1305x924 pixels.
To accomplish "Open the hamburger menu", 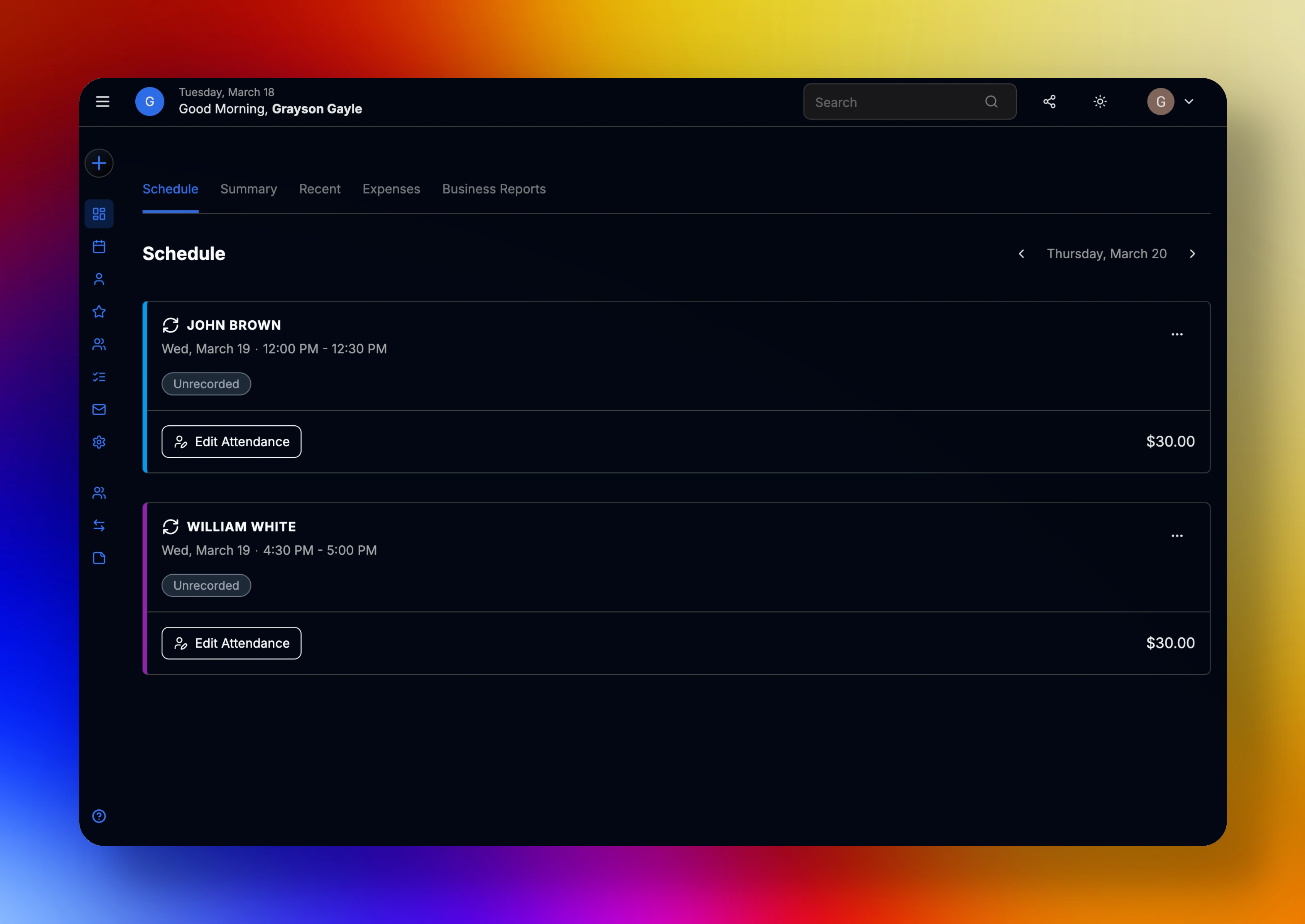I will click(x=102, y=102).
